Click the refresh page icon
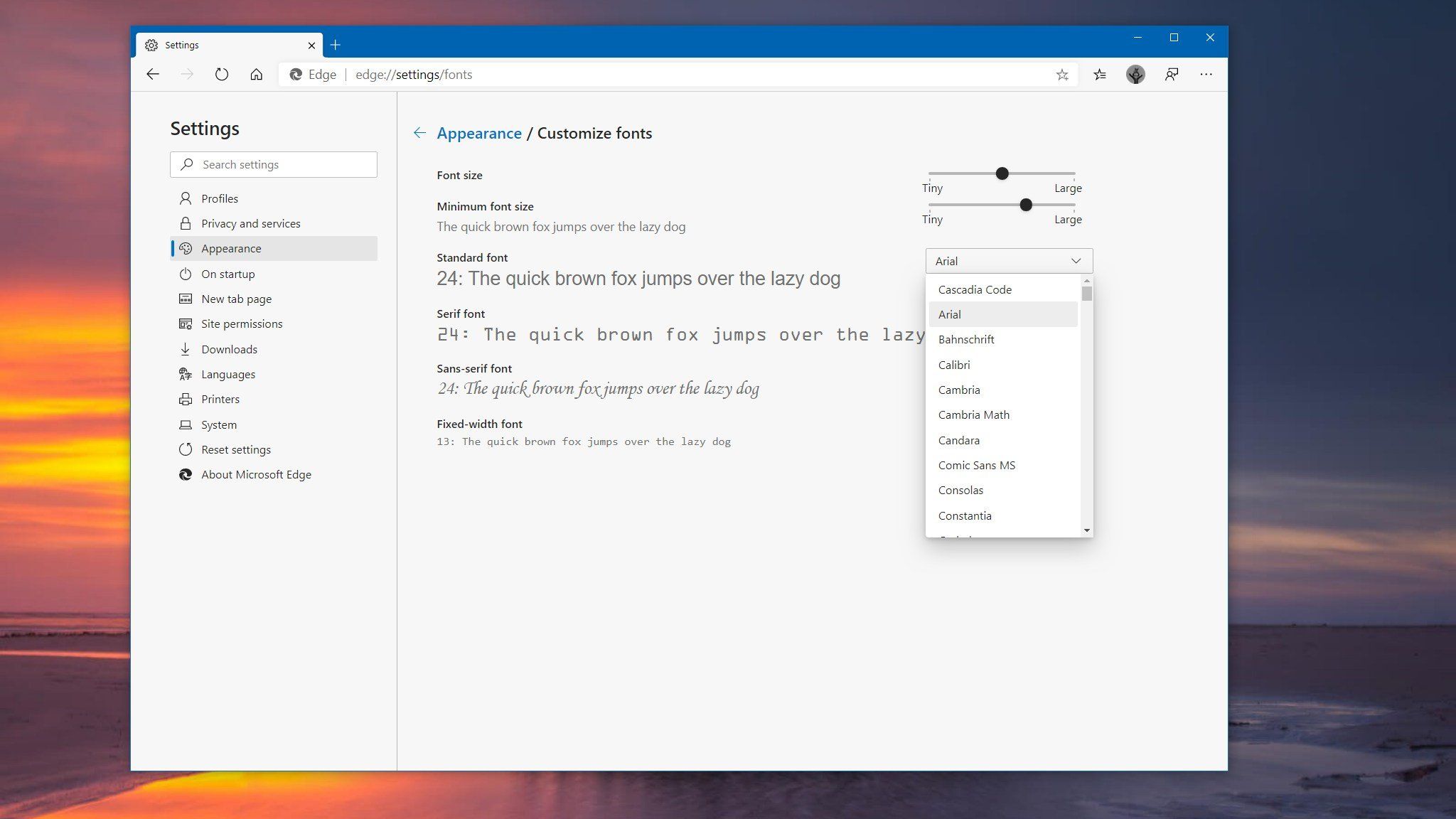The image size is (1456, 819). (x=222, y=75)
